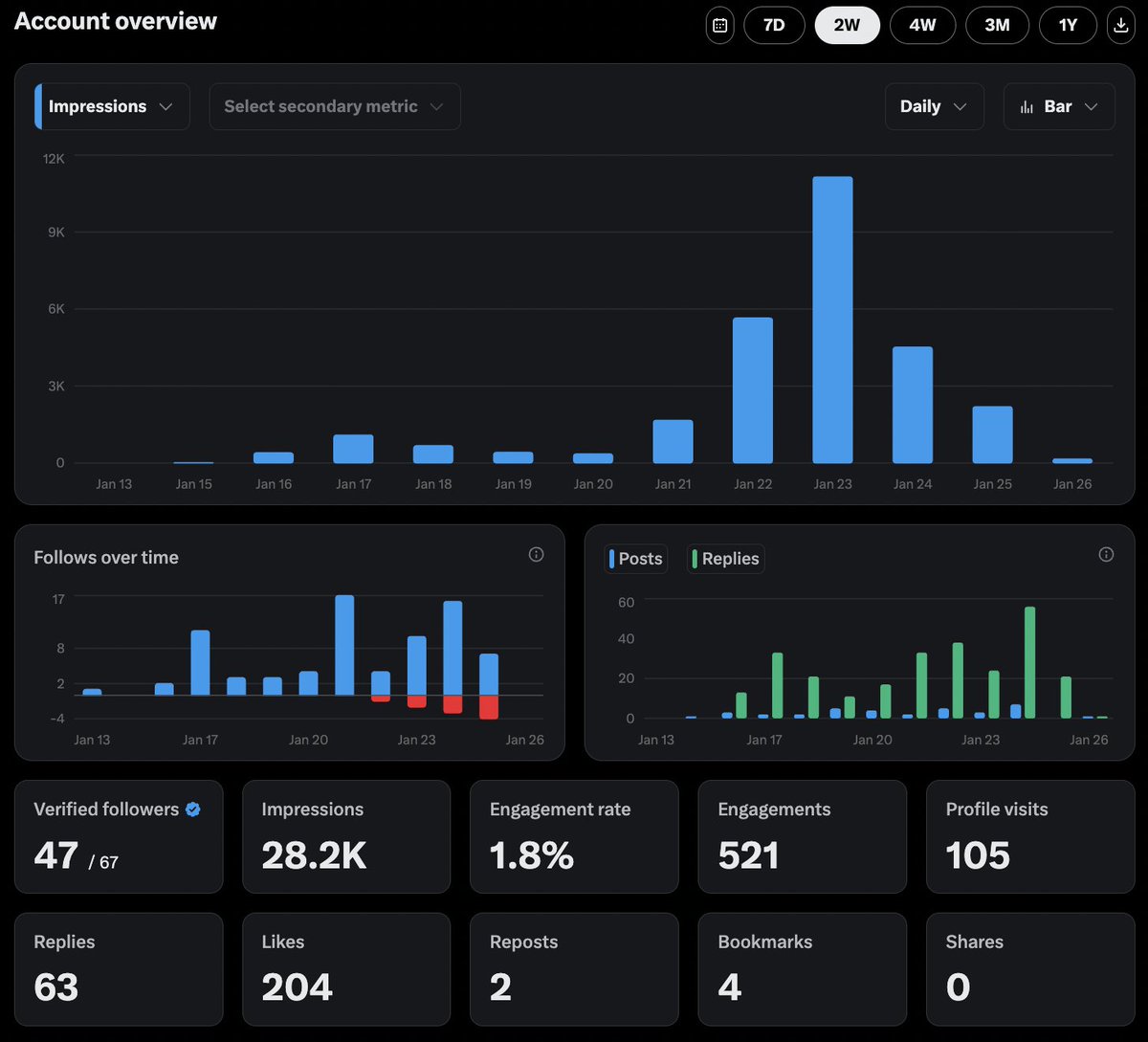This screenshot has width=1148, height=1042.
Task: Click the Jan 13 label on impressions chart
Action: point(114,484)
